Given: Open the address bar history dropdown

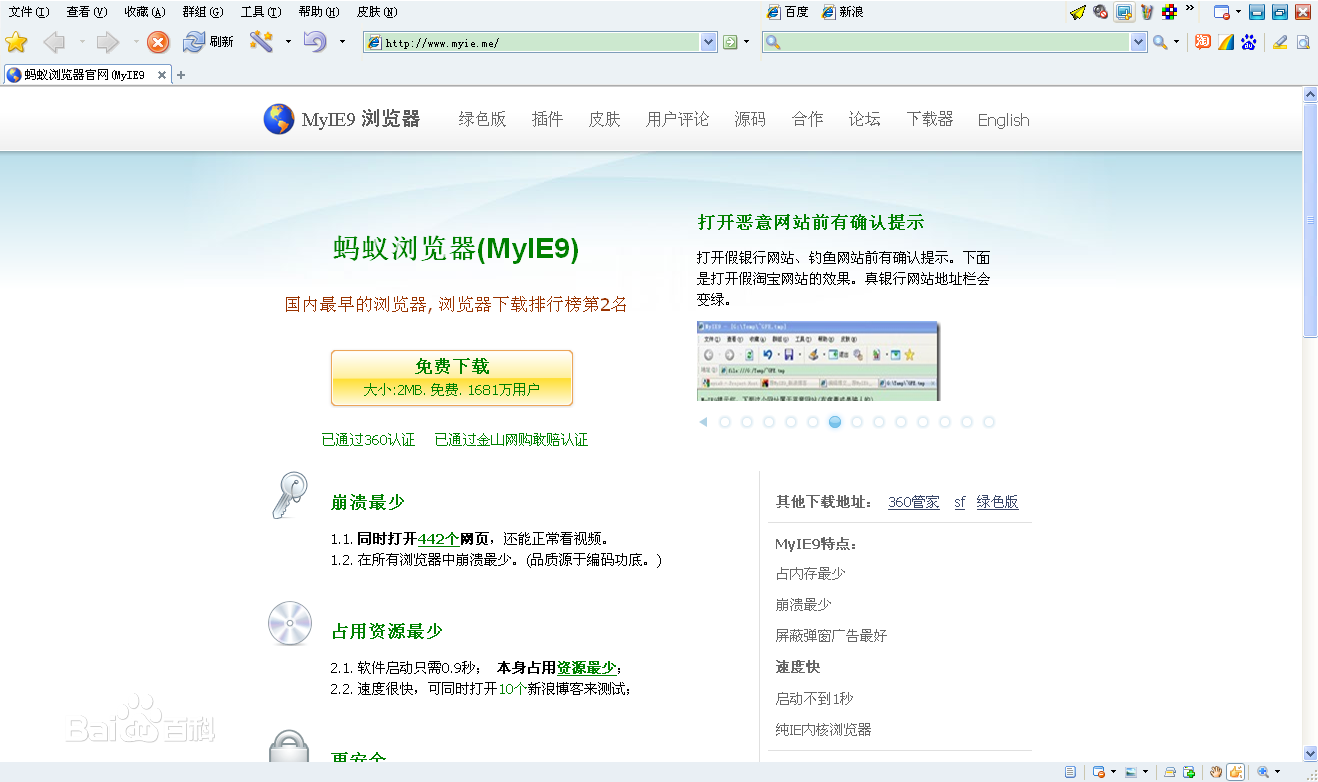Looking at the screenshot, I should (708, 42).
